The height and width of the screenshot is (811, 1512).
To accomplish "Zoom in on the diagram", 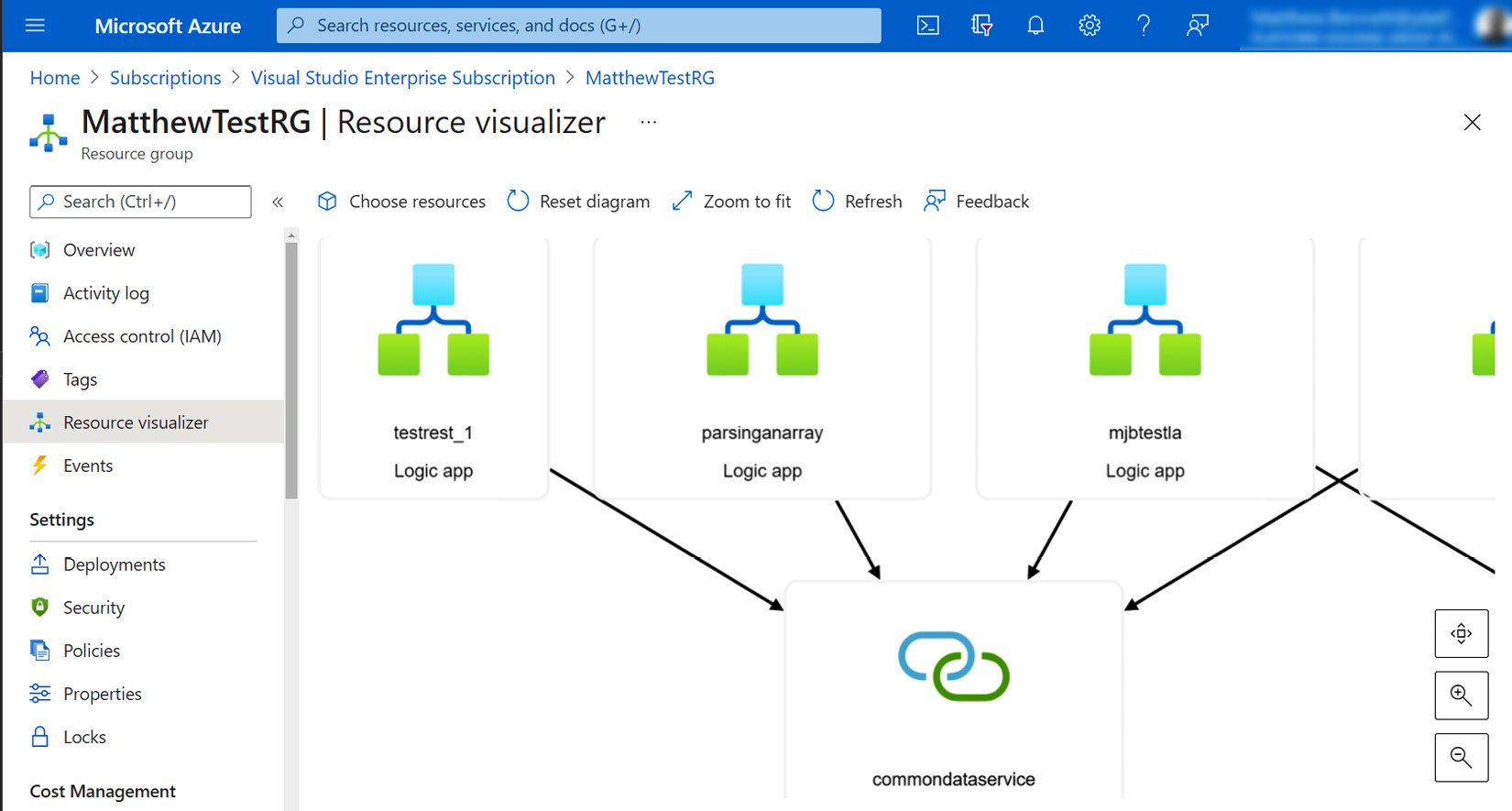I will [1461, 696].
